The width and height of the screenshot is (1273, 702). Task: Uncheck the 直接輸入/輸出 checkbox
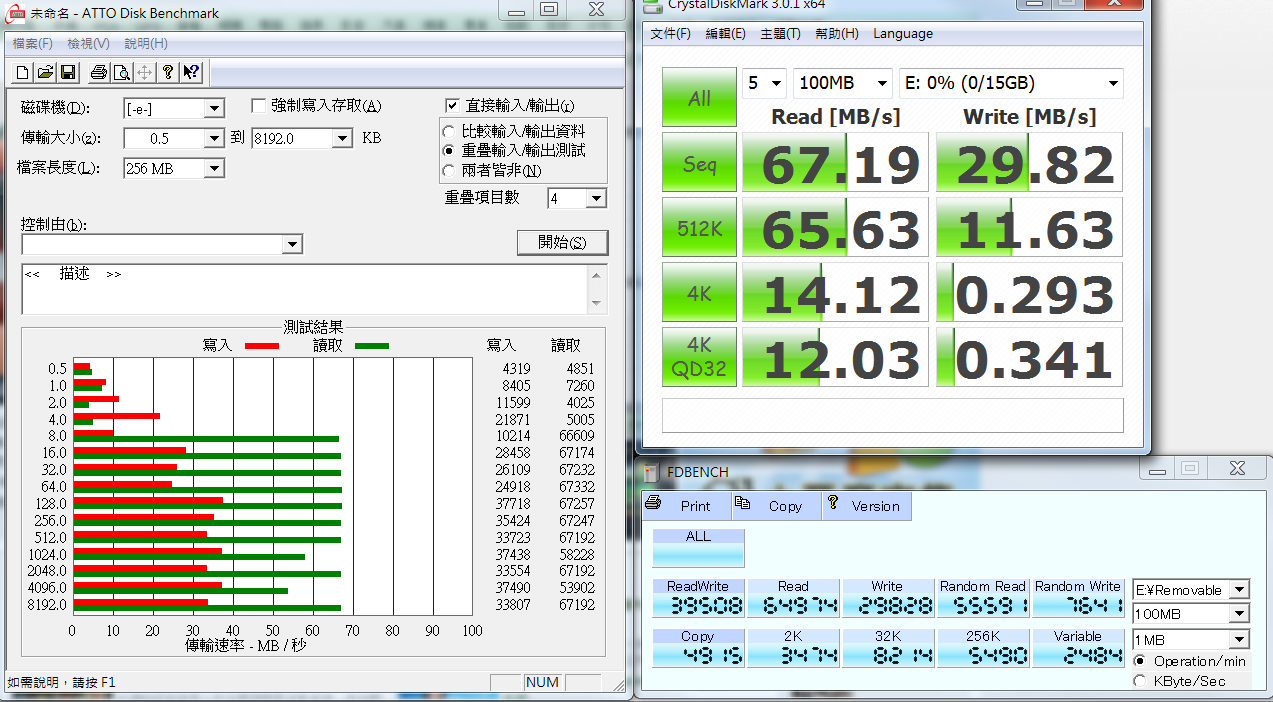pyautogui.click(x=452, y=106)
